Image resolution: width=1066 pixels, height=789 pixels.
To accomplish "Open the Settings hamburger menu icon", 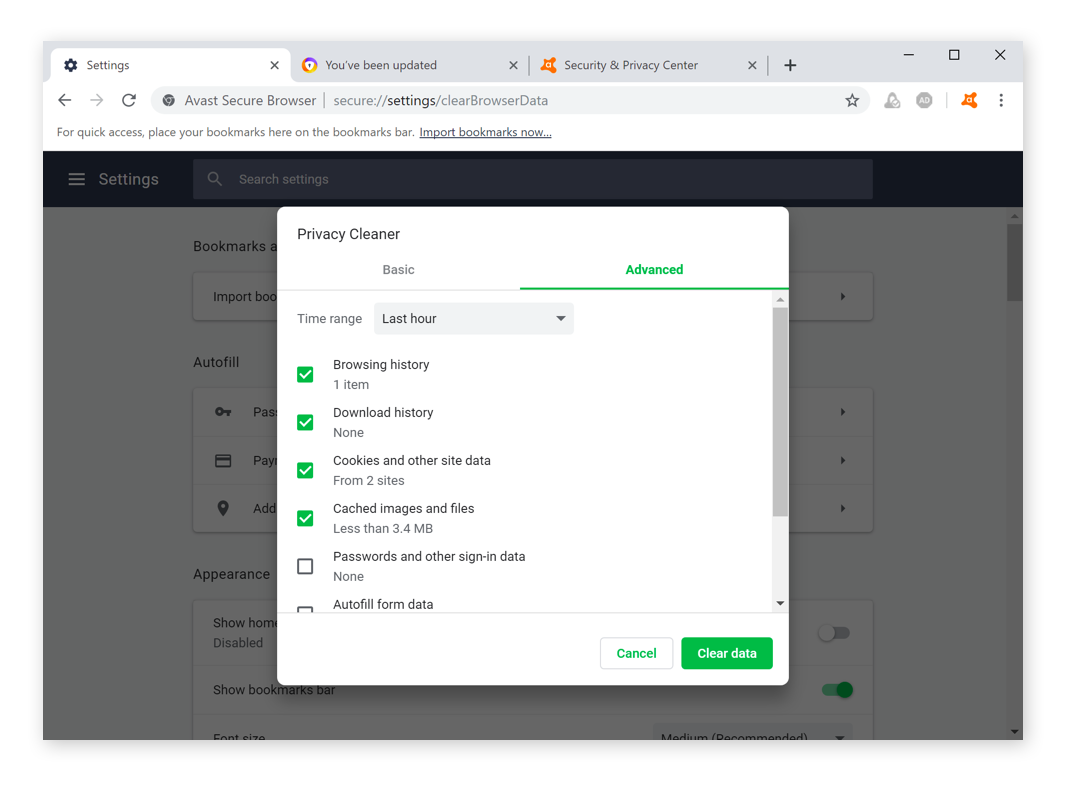I will coord(77,179).
